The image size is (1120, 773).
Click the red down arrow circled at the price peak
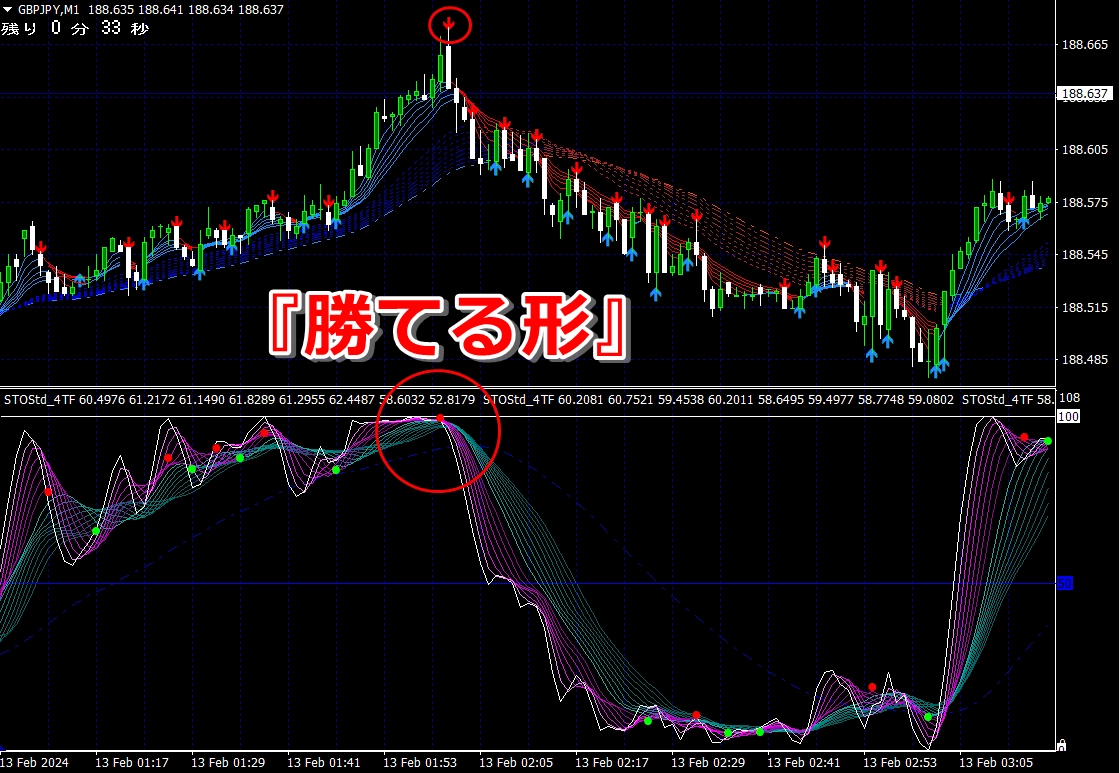pos(449,23)
